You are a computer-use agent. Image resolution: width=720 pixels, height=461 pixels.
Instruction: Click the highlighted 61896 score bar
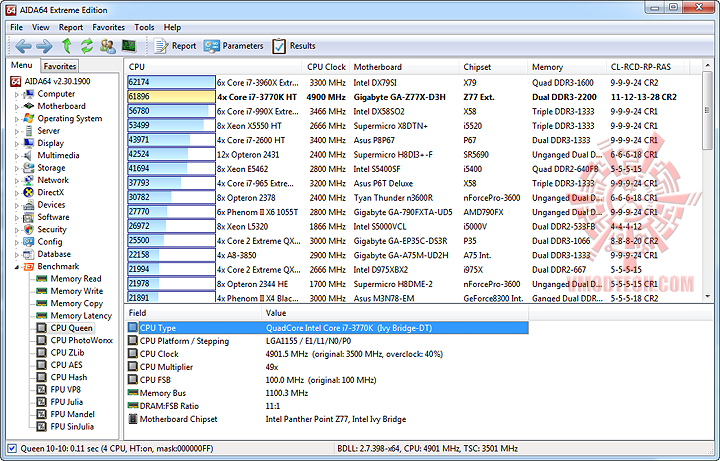(171, 97)
